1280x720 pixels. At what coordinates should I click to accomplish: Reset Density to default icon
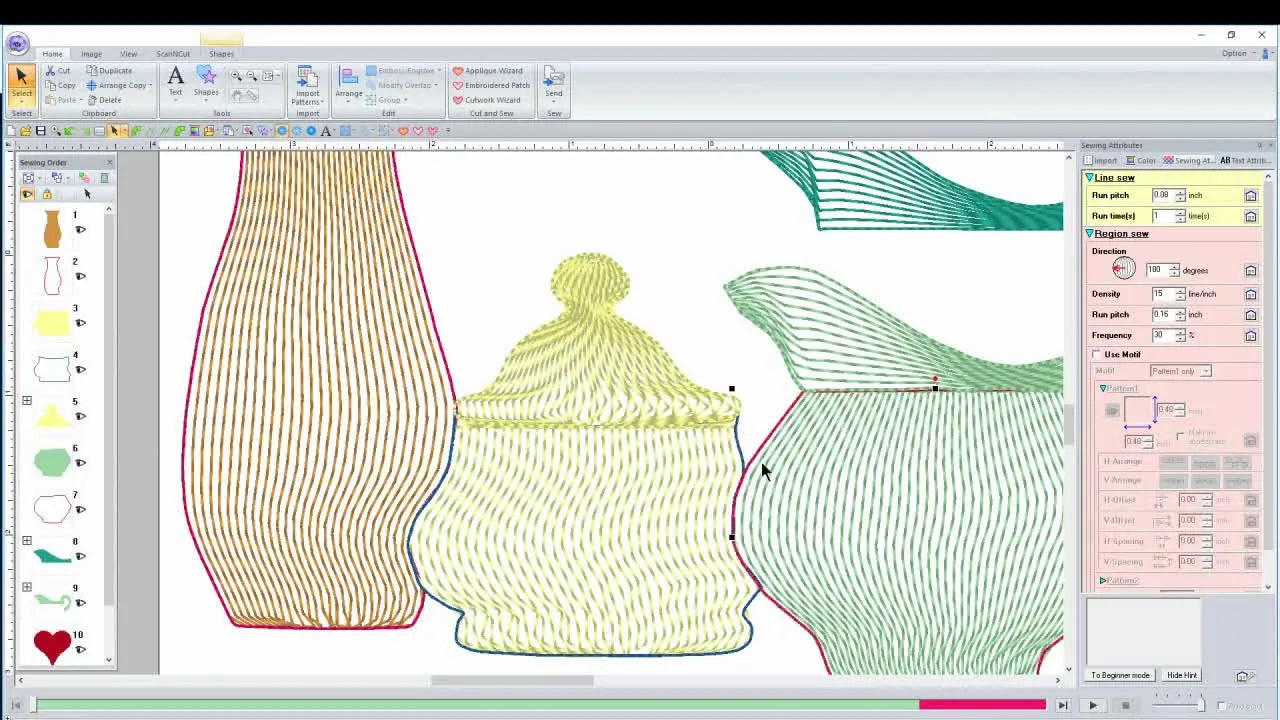1250,294
